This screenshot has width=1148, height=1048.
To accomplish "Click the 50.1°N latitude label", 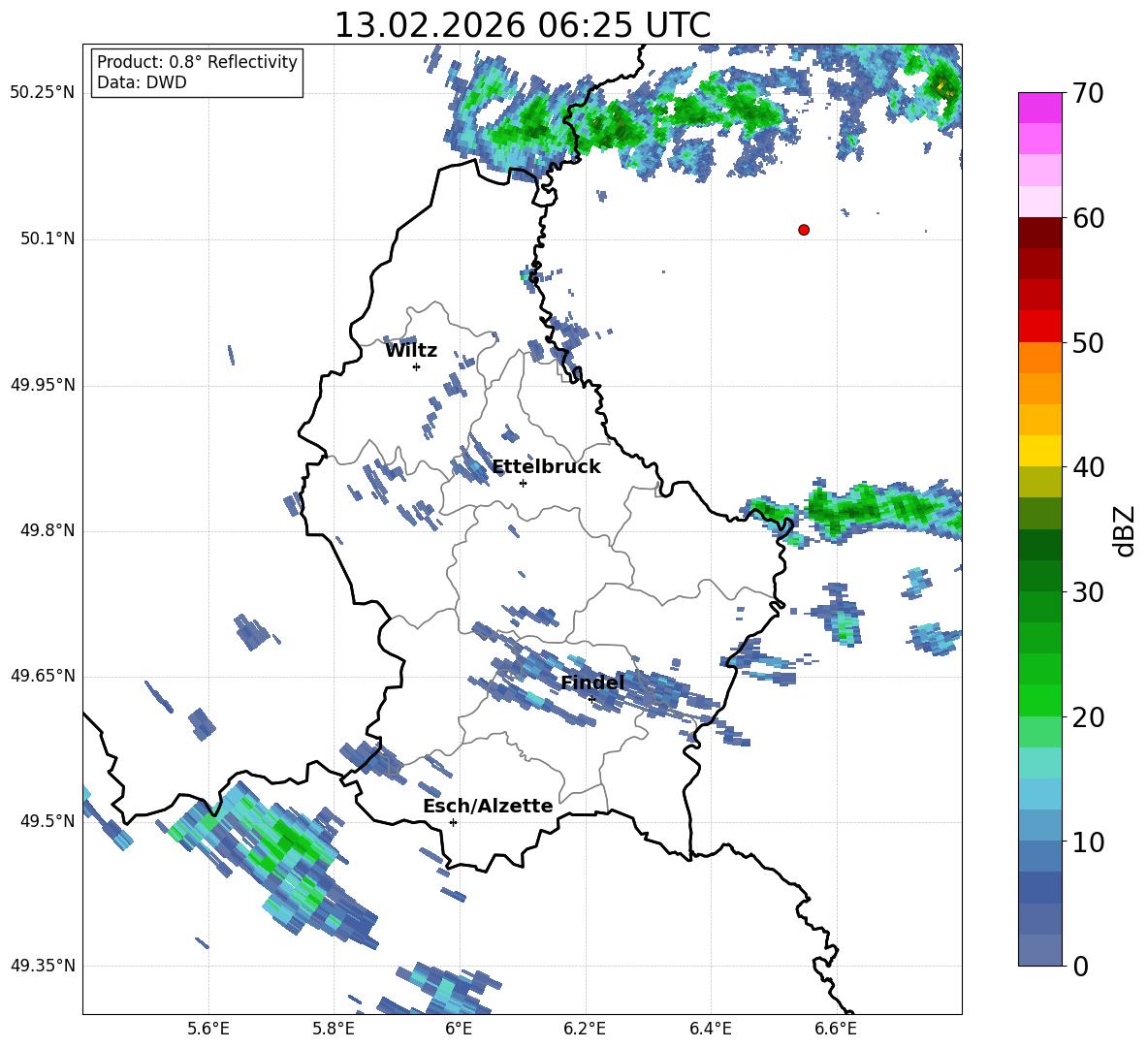I will point(47,238).
